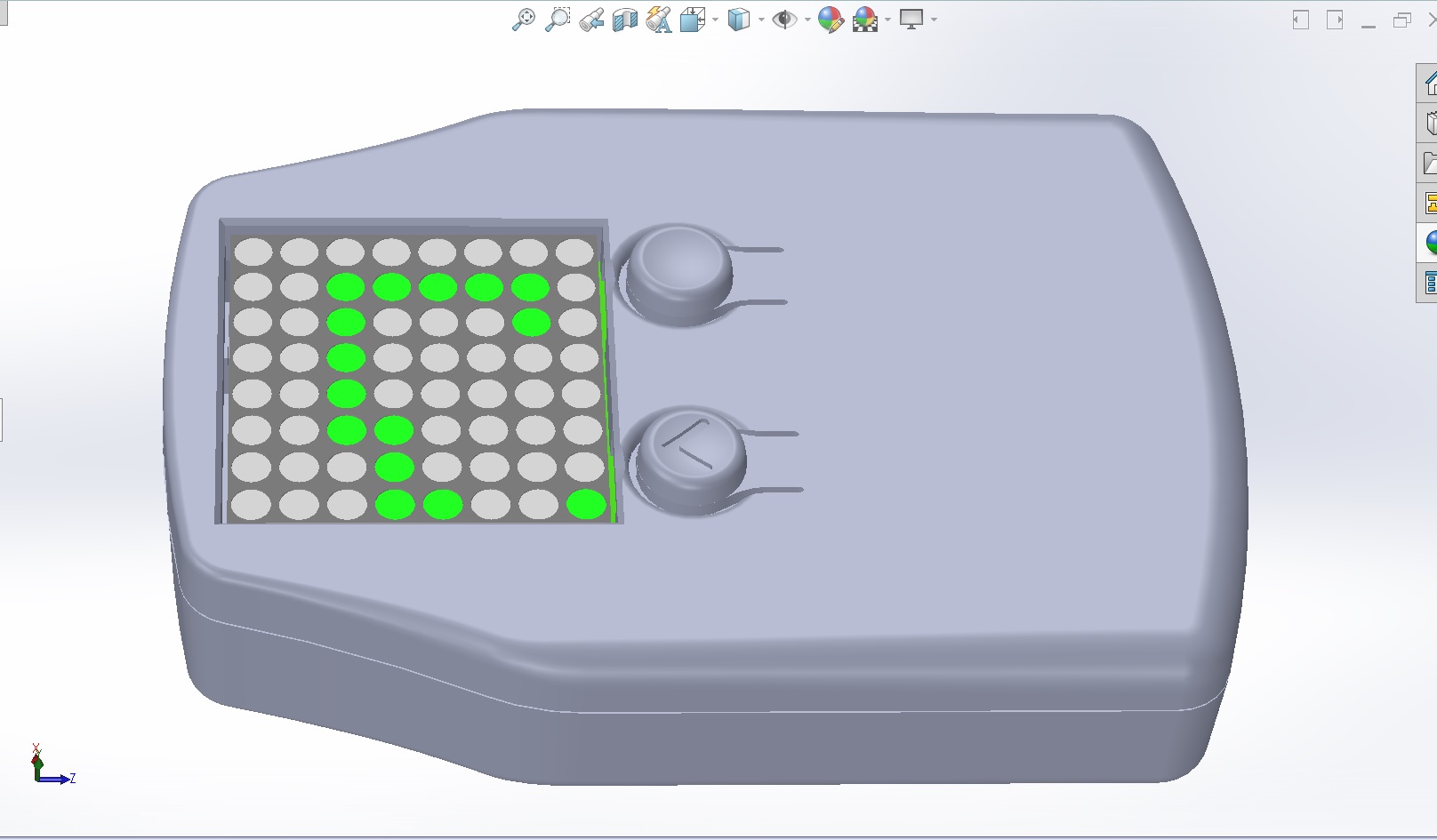This screenshot has height=840, width=1437.
Task: Select the Zoom to Area tool
Action: [x=558, y=20]
